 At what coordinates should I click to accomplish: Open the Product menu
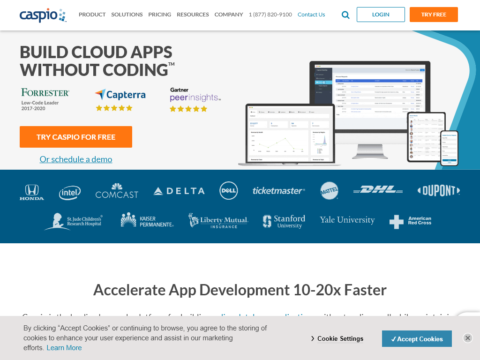(x=92, y=15)
